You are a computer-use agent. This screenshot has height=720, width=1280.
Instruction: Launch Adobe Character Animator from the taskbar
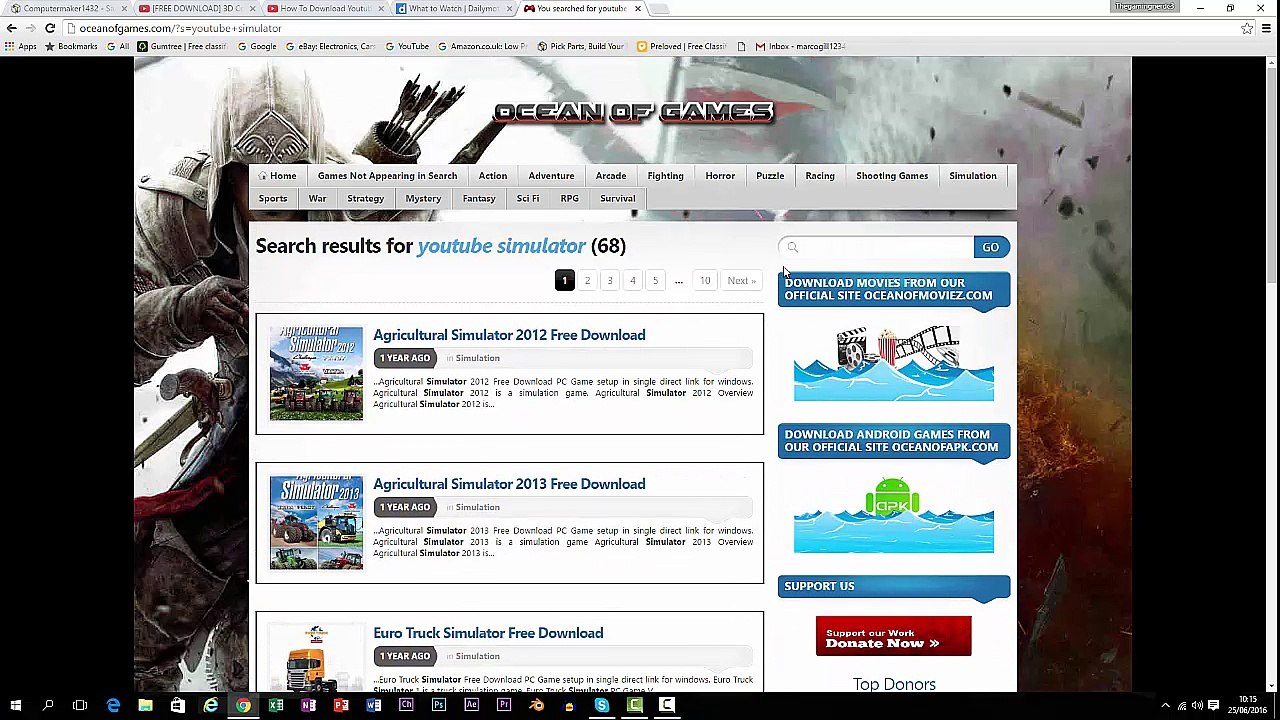click(x=406, y=706)
